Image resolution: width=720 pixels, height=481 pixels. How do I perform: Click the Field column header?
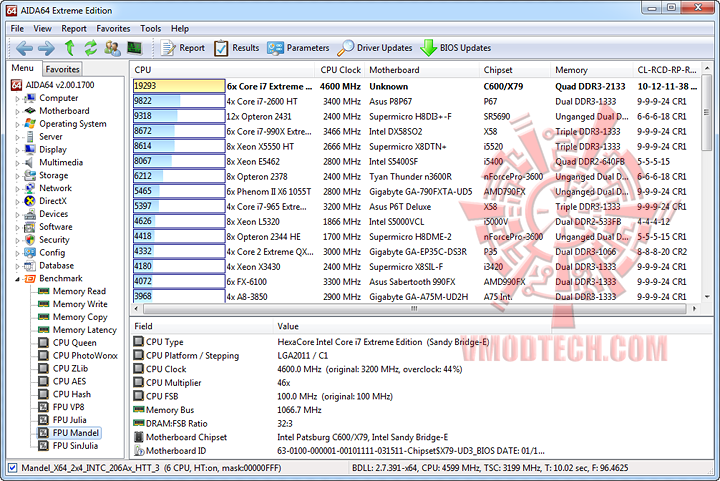(201, 326)
